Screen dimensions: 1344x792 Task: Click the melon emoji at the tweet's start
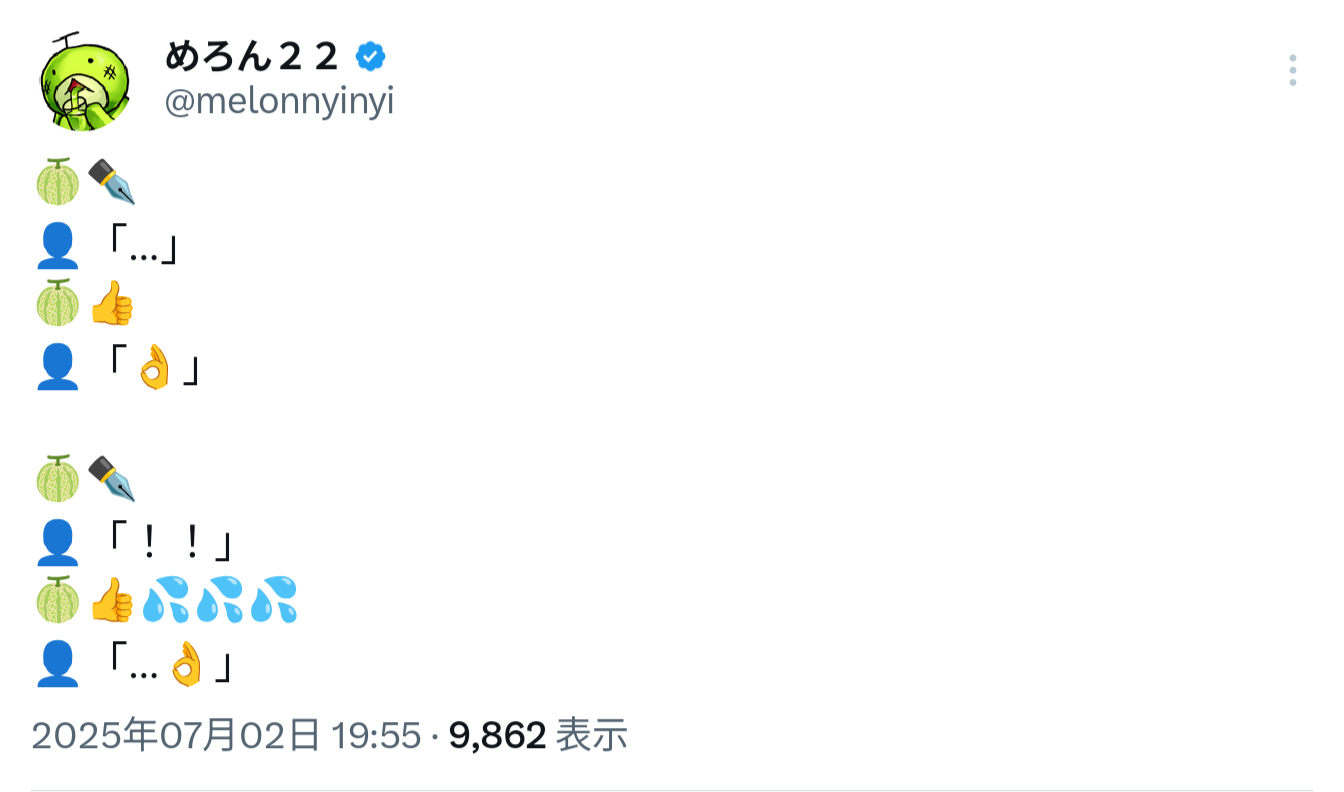coord(58,182)
